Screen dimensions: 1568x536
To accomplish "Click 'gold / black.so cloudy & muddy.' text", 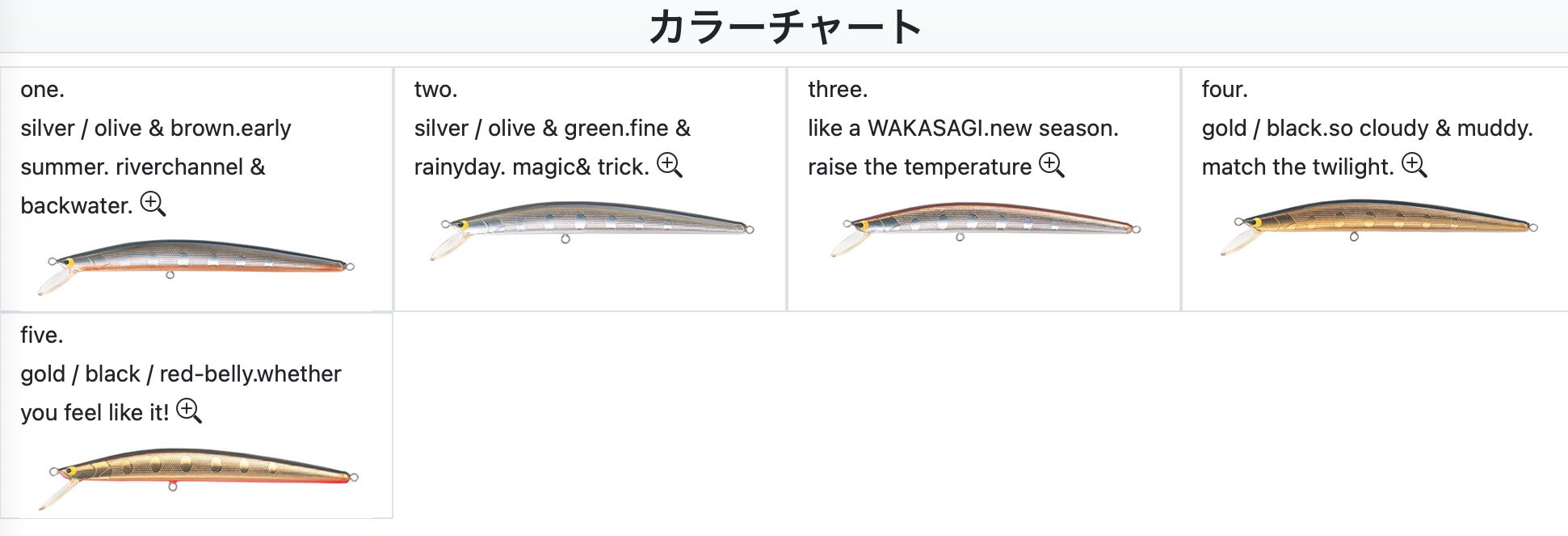I will 1367,128.
